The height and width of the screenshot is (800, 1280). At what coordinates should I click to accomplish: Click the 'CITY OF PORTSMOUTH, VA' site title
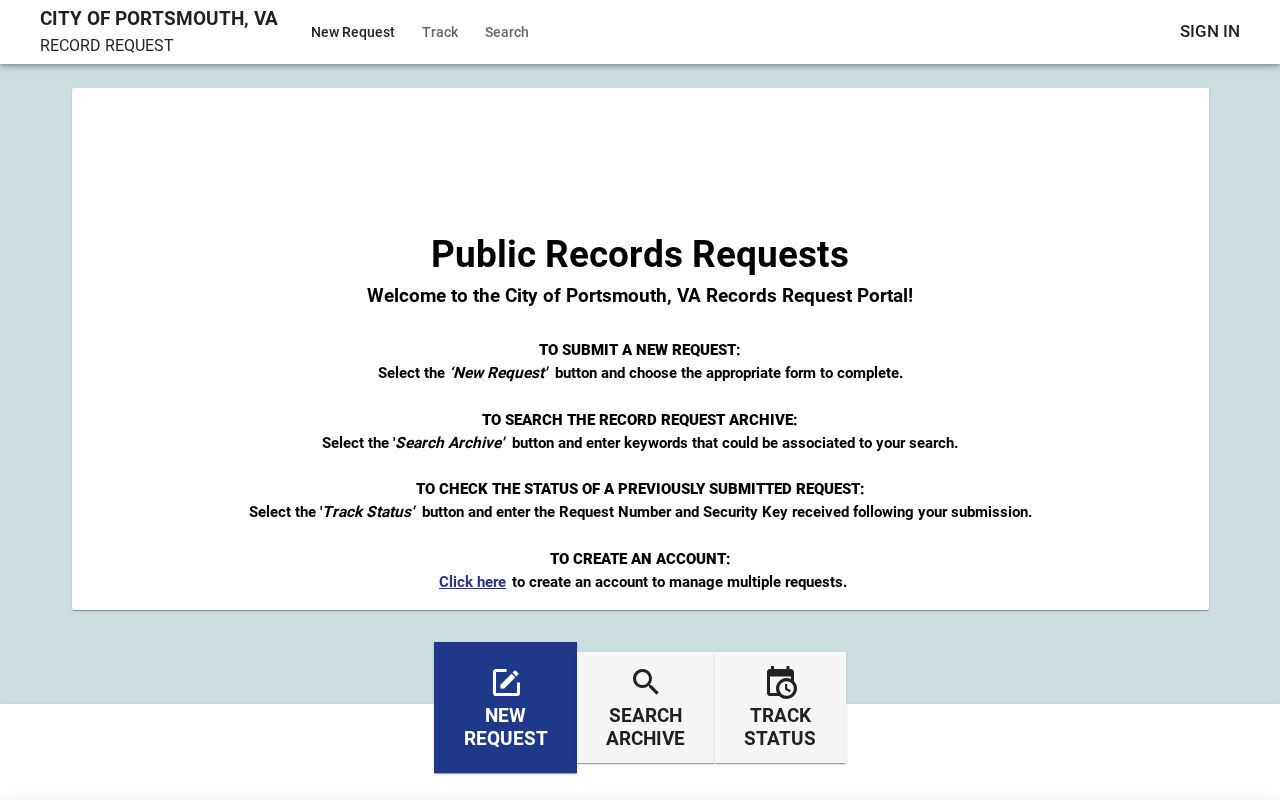(x=159, y=19)
